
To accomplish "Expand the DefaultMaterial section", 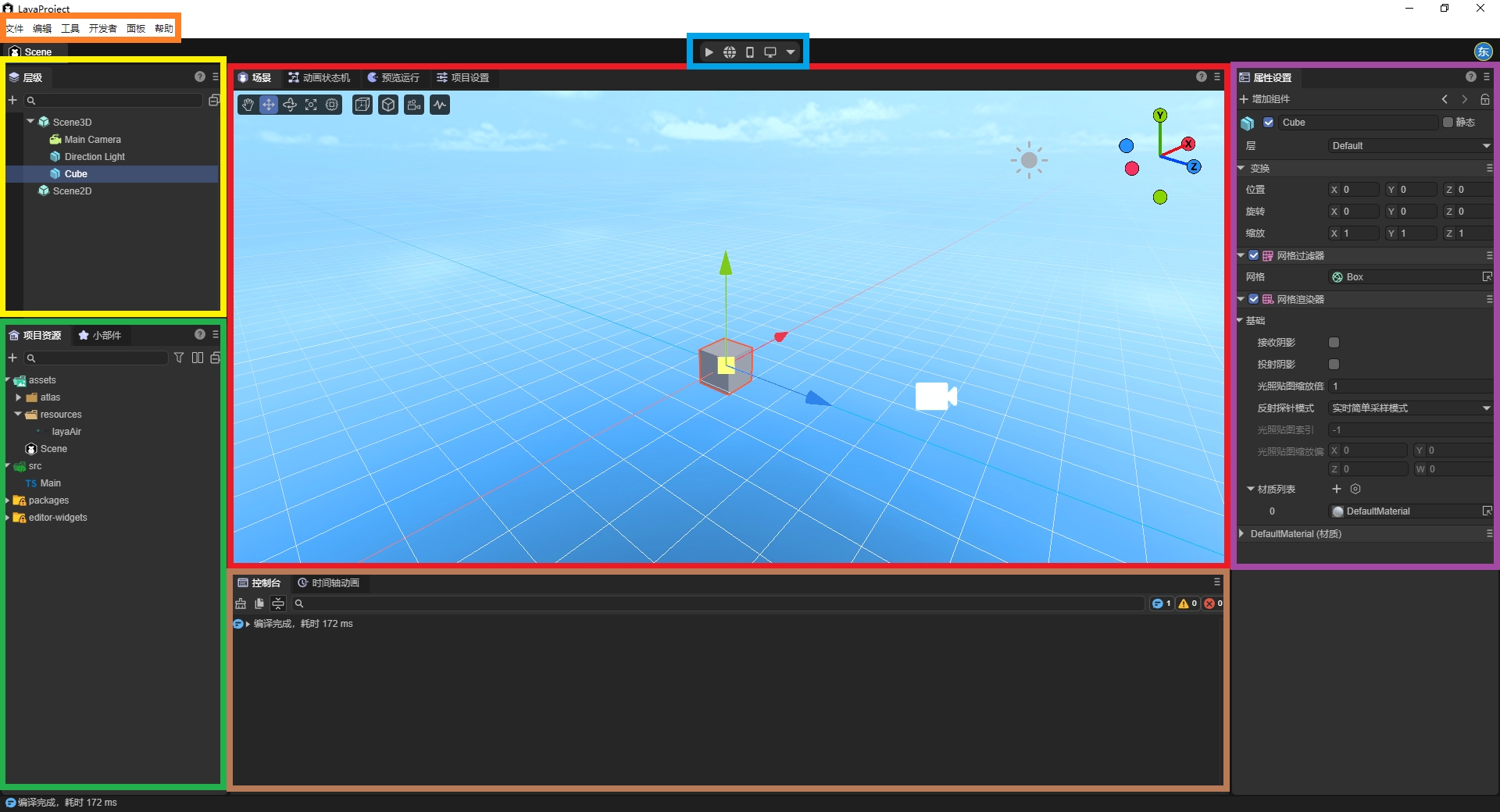I will pyautogui.click(x=1241, y=534).
